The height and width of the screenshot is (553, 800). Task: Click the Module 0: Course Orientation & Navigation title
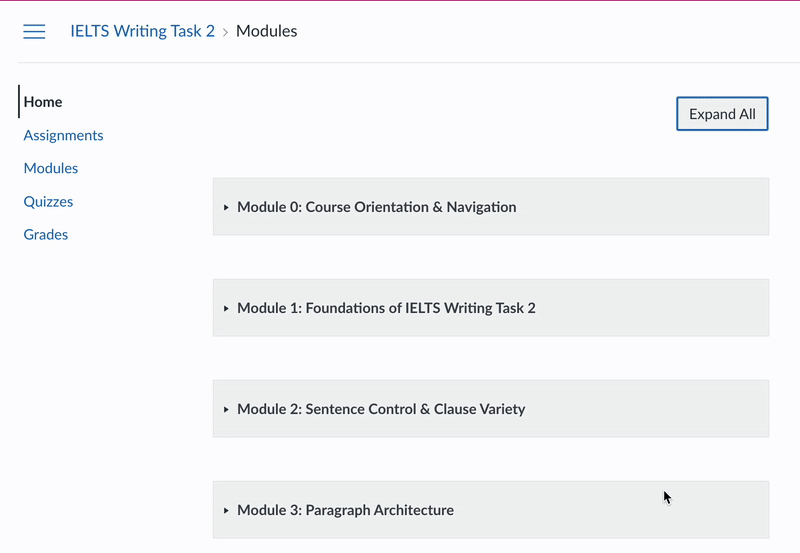(x=376, y=208)
